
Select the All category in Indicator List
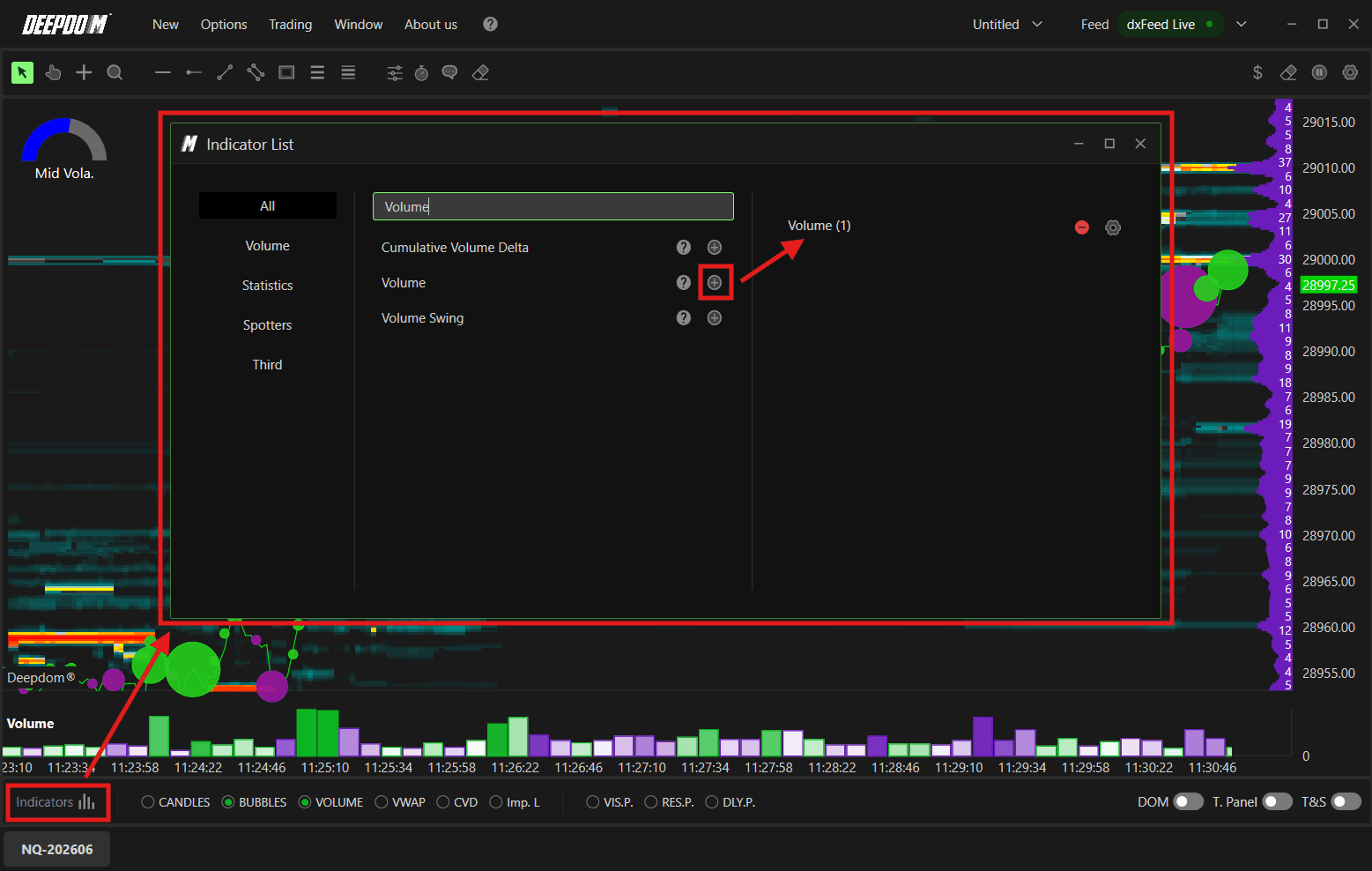[x=268, y=205]
